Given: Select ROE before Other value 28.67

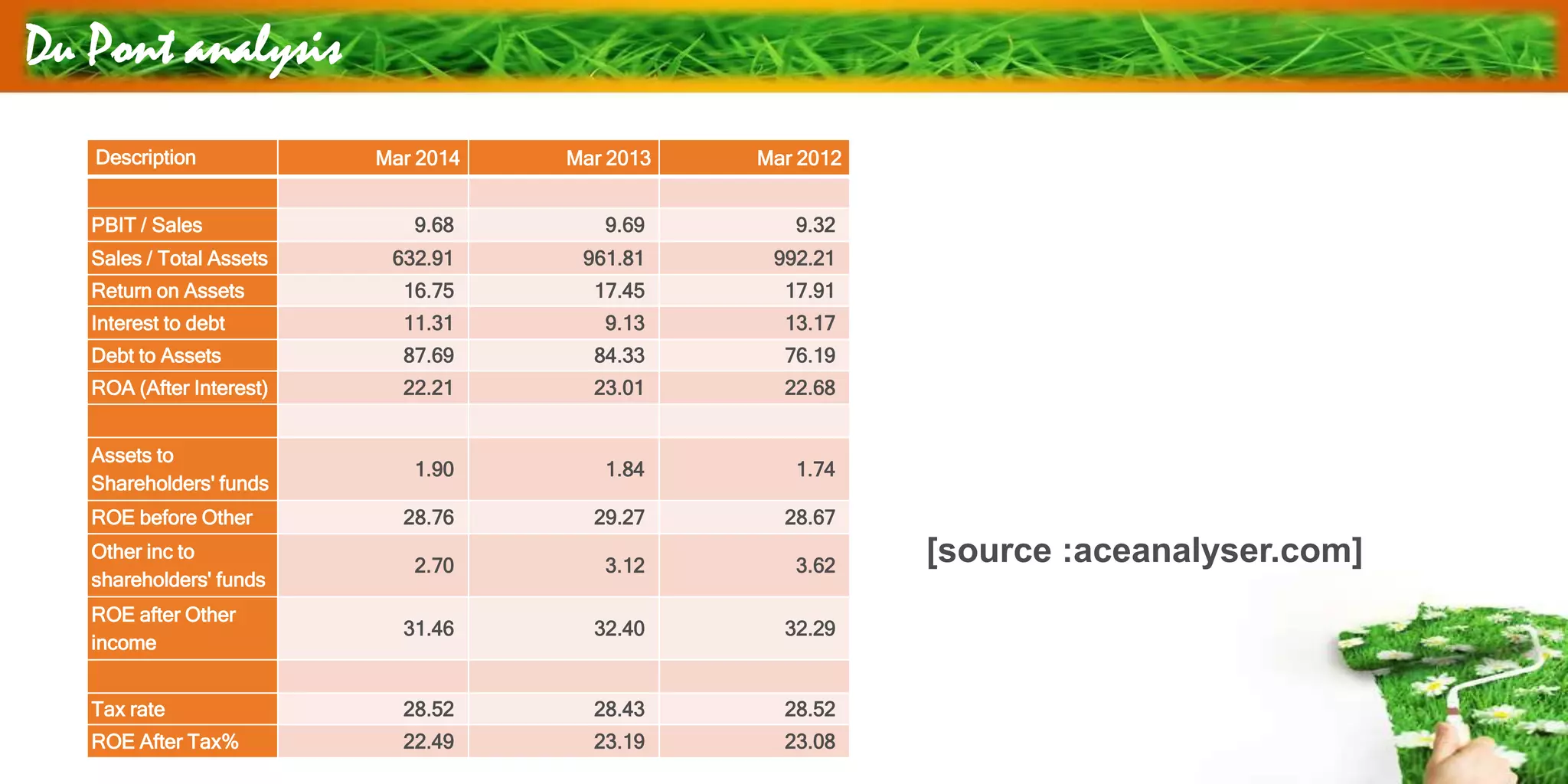Looking at the screenshot, I should click(810, 518).
